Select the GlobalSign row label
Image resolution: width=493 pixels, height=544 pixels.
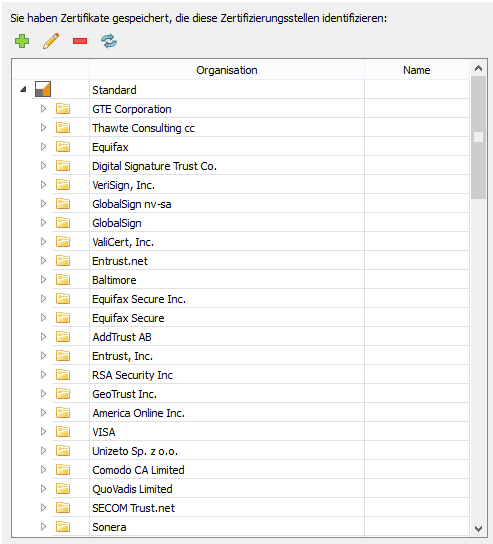click(x=117, y=223)
